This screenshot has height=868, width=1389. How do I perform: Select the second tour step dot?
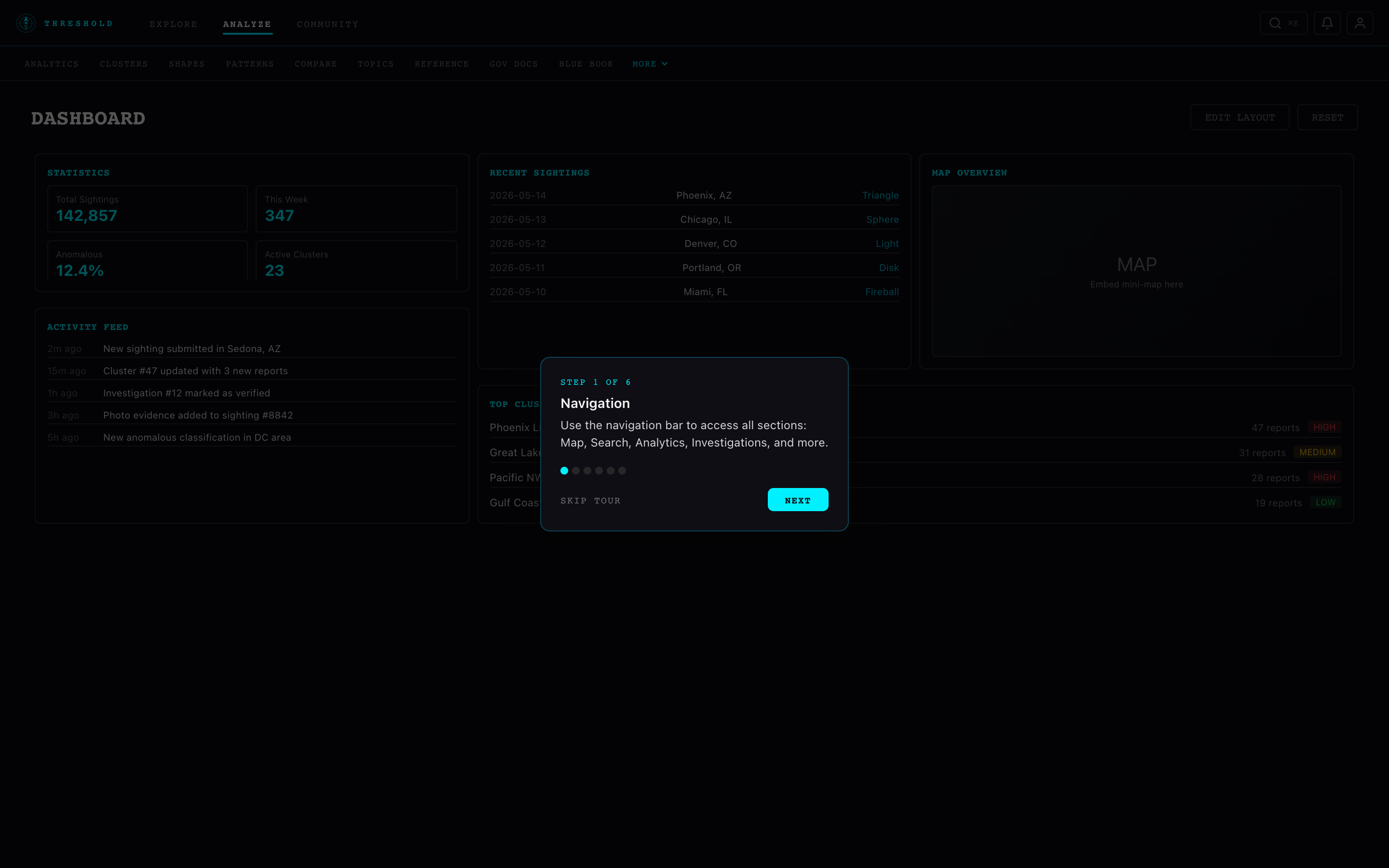(x=576, y=471)
